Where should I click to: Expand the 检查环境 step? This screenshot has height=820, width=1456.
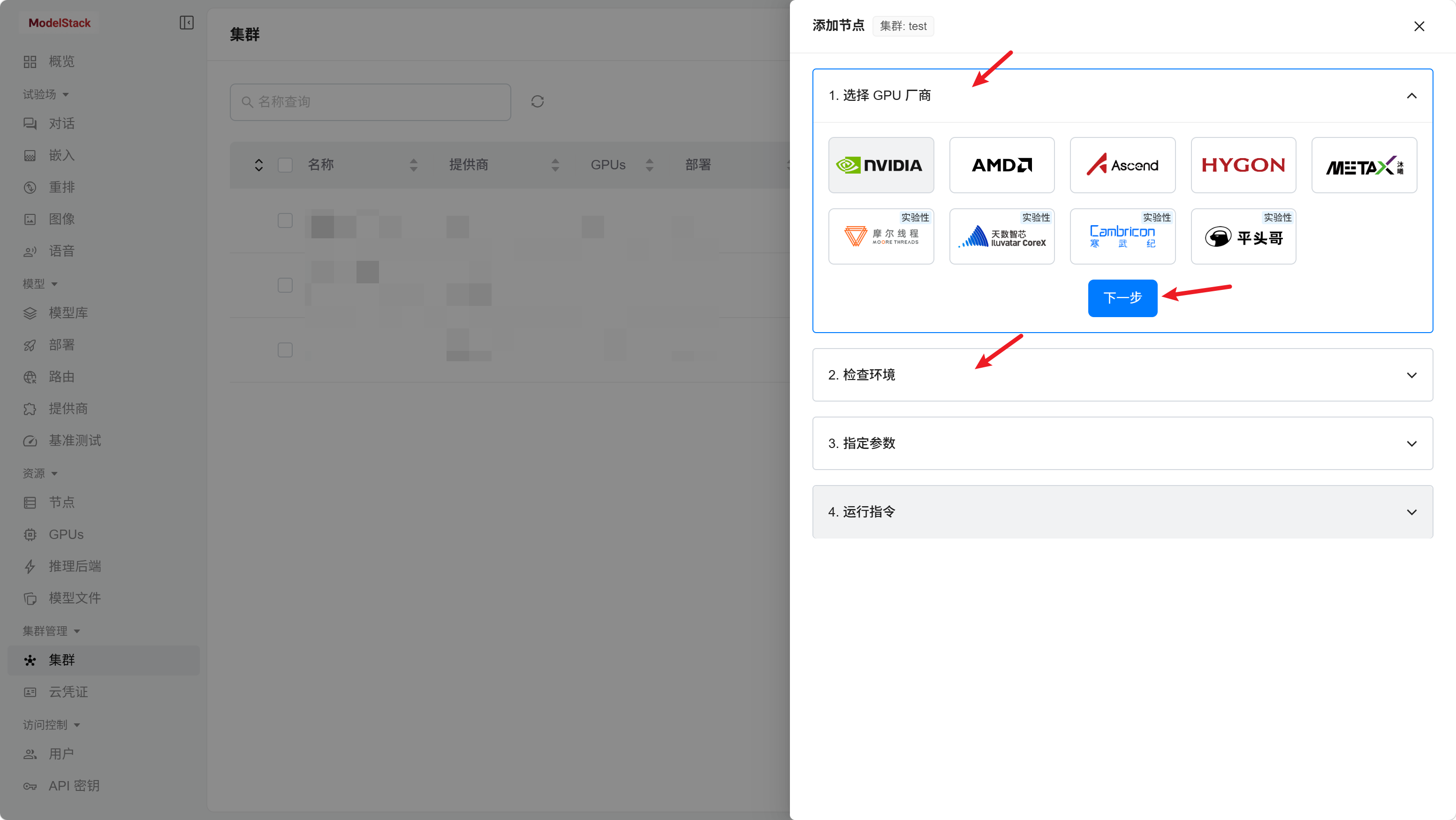pos(1122,375)
